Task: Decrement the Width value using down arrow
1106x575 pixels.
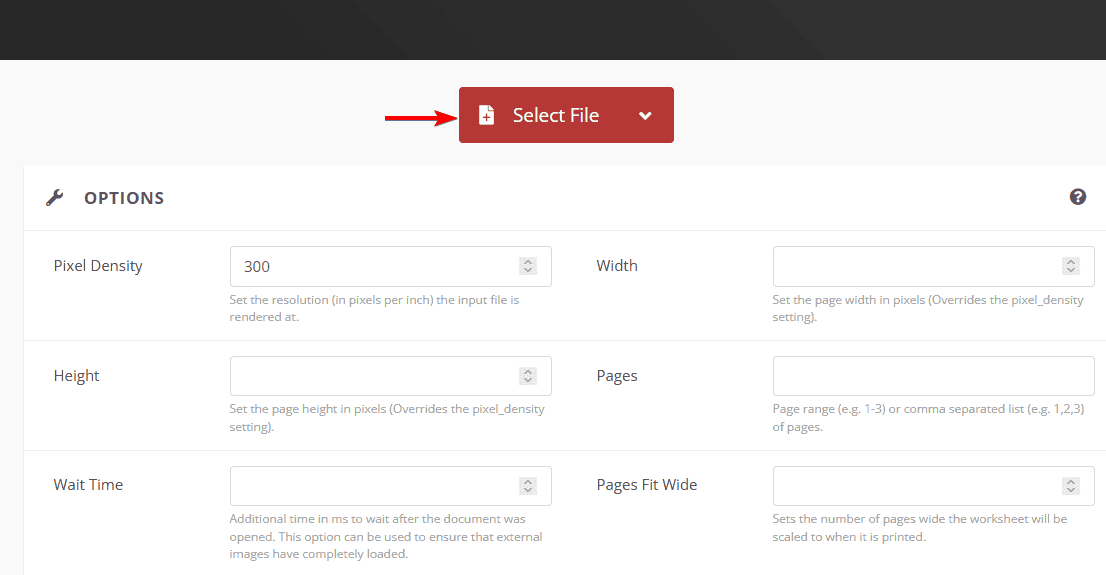Action: pos(1071,271)
